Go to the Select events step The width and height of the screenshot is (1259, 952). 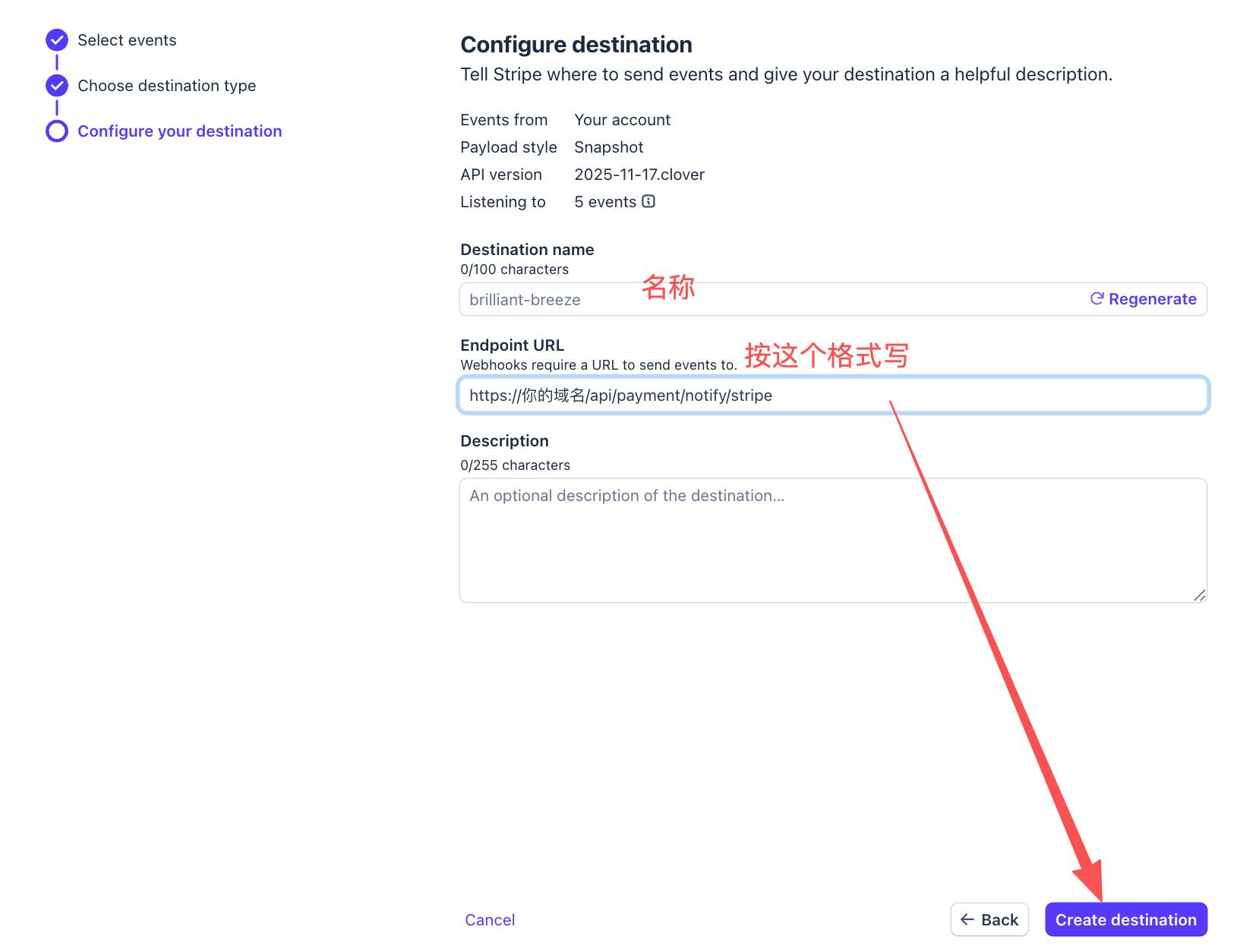coord(127,40)
